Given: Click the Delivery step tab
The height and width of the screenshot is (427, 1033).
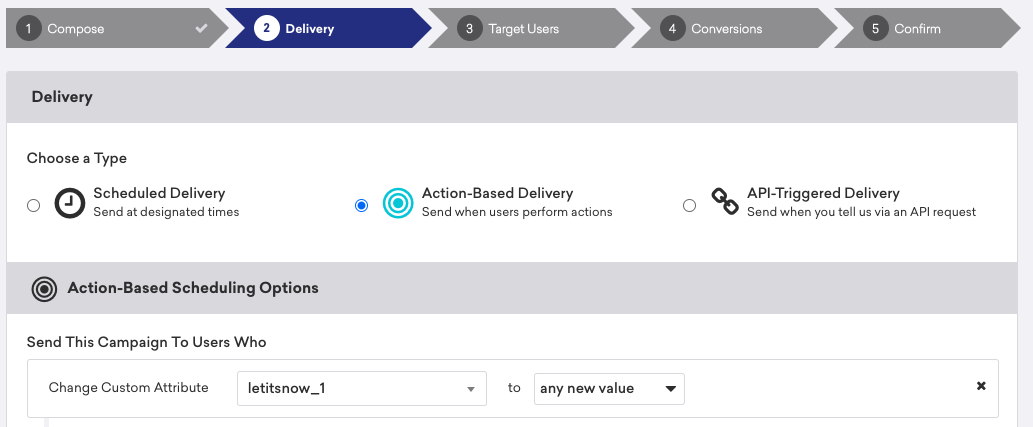Looking at the screenshot, I should point(310,29).
